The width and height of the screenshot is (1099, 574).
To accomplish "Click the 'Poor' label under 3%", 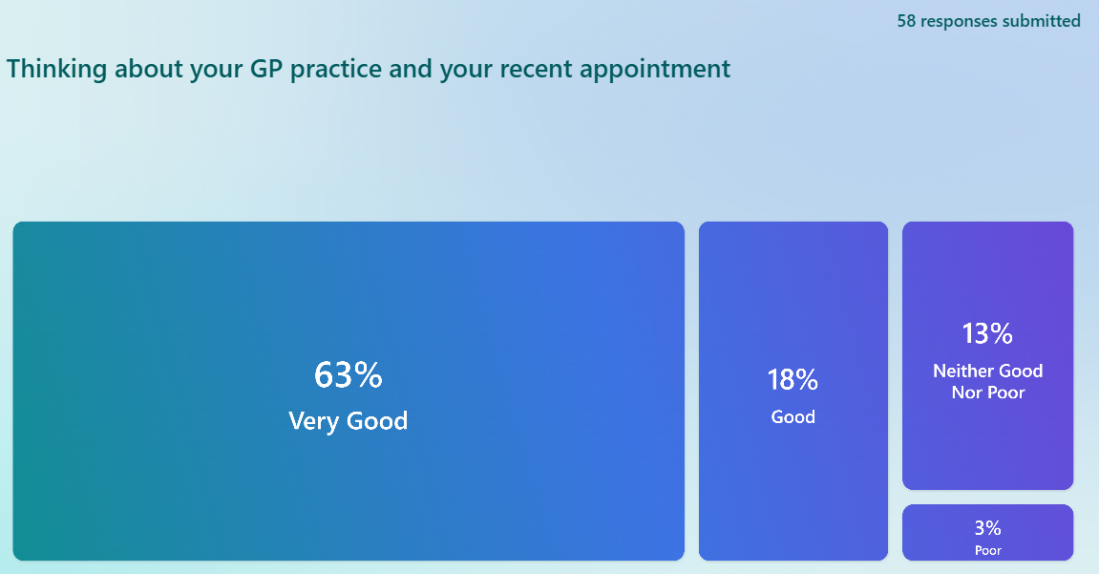I will click(x=988, y=550).
